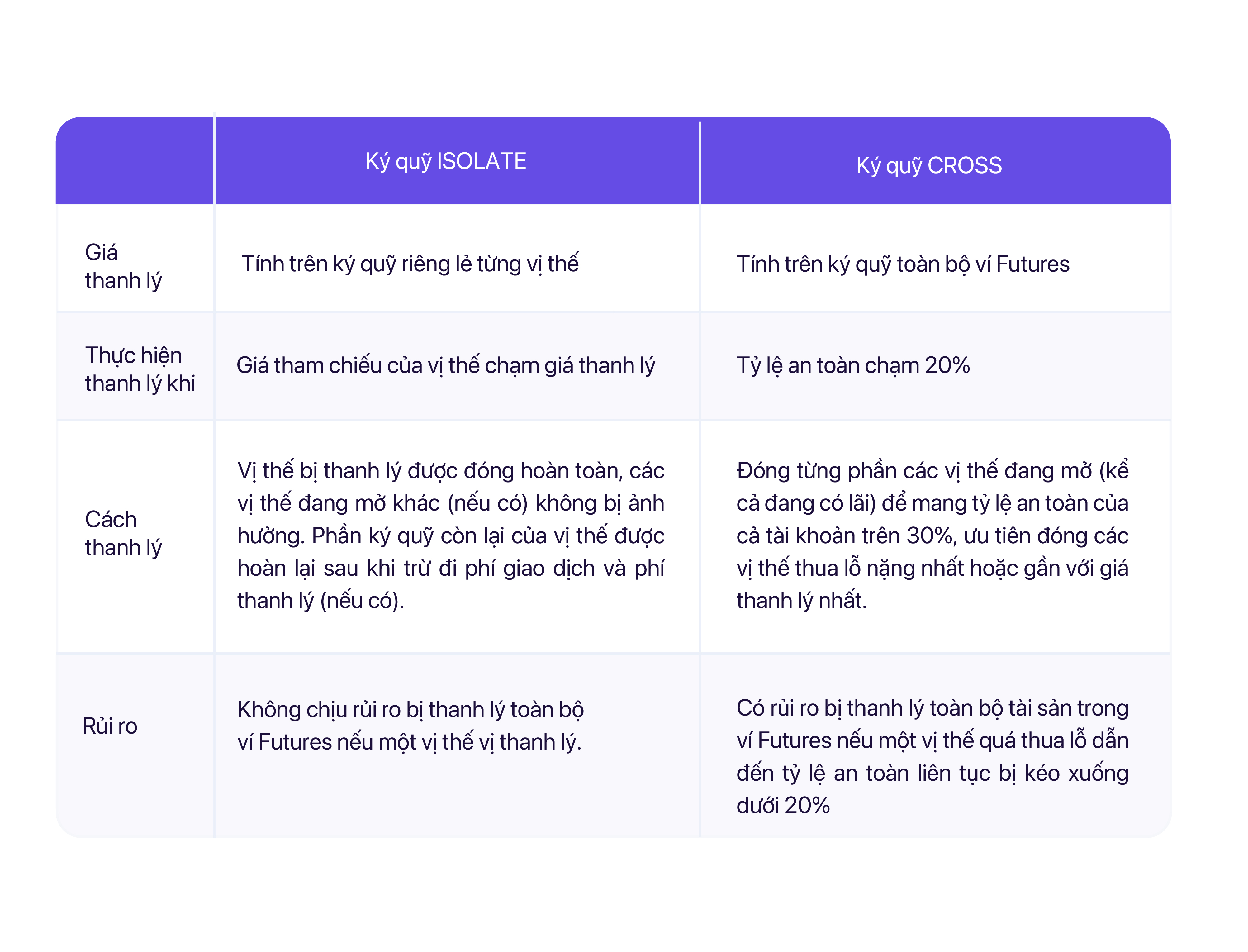This screenshot has height=952, width=1248.
Task: Click "Tính trên ký quỹ toàn bộ ví Futures"
Action: click(x=902, y=264)
